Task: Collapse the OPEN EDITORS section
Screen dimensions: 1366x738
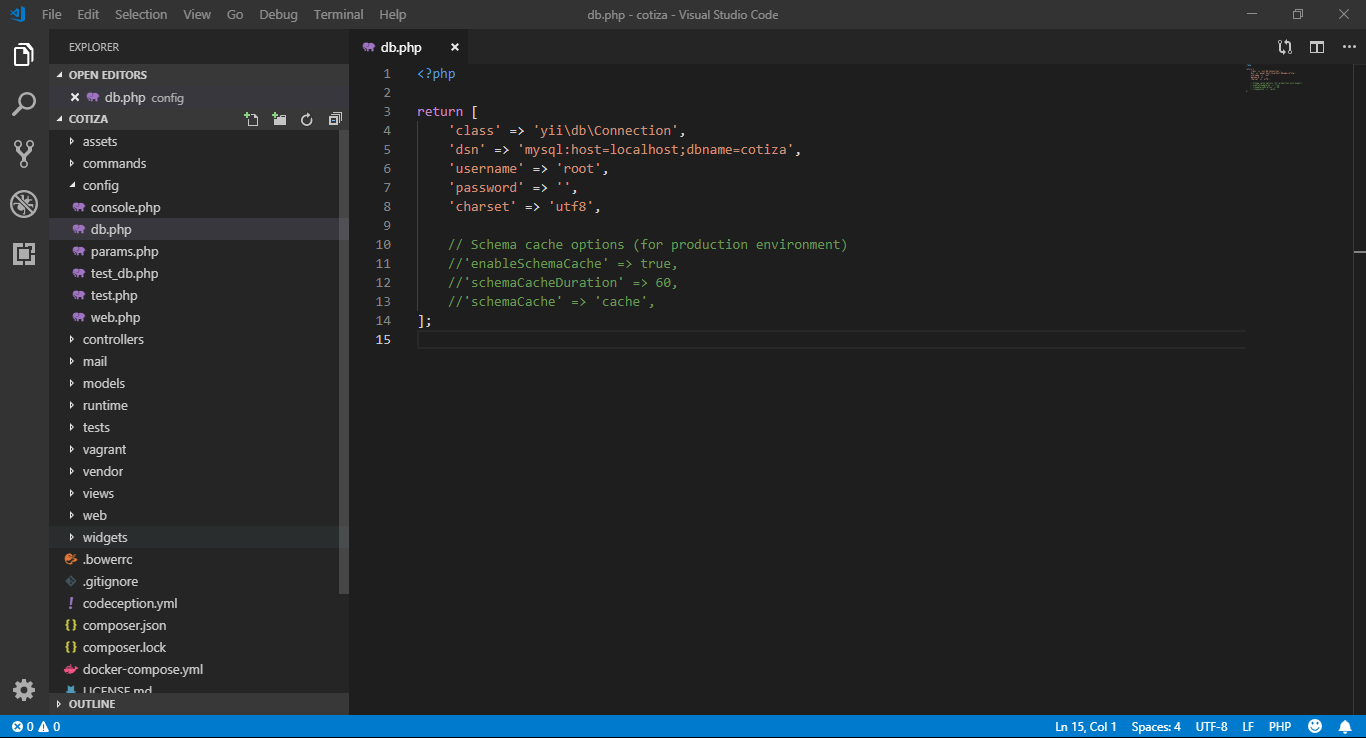Action: 107,75
